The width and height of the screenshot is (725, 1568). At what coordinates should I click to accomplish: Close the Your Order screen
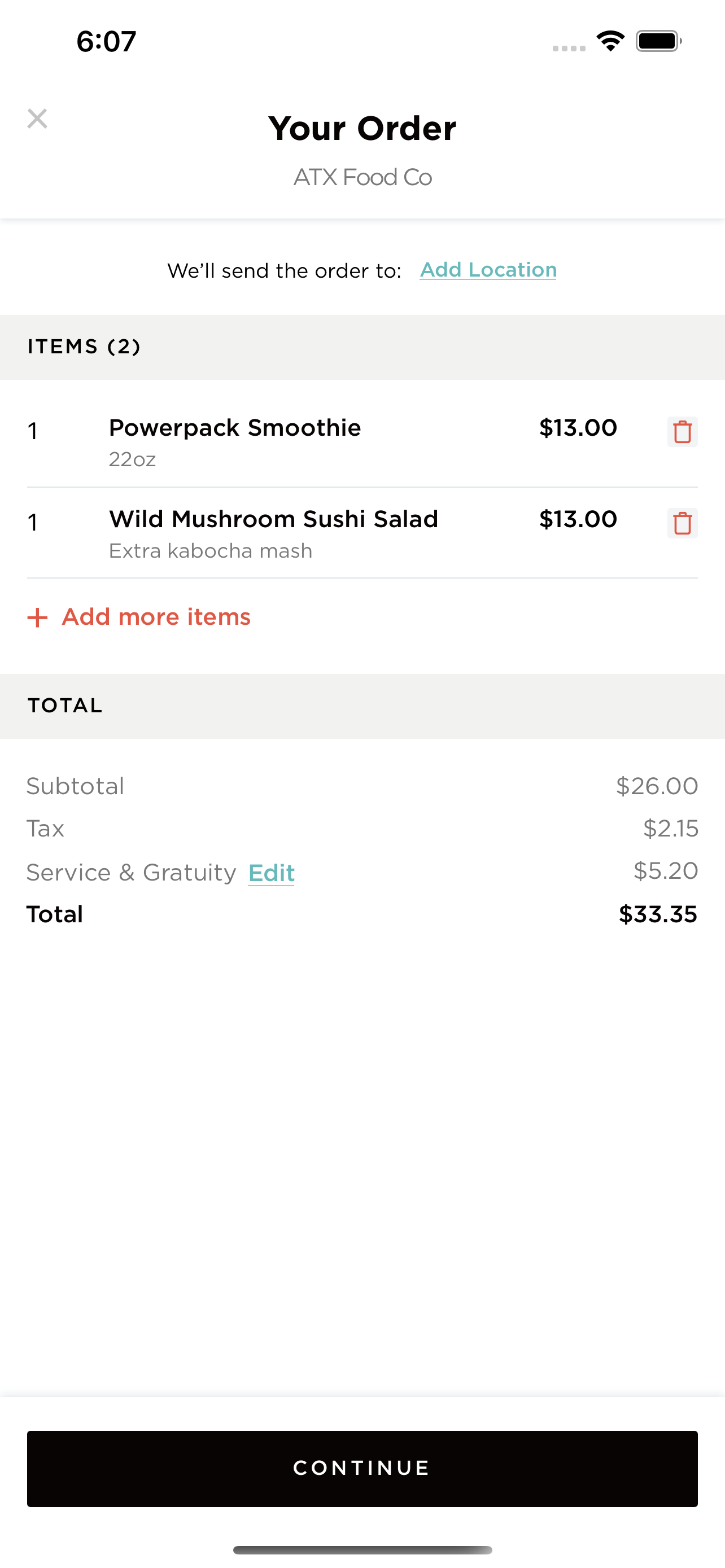(37, 119)
